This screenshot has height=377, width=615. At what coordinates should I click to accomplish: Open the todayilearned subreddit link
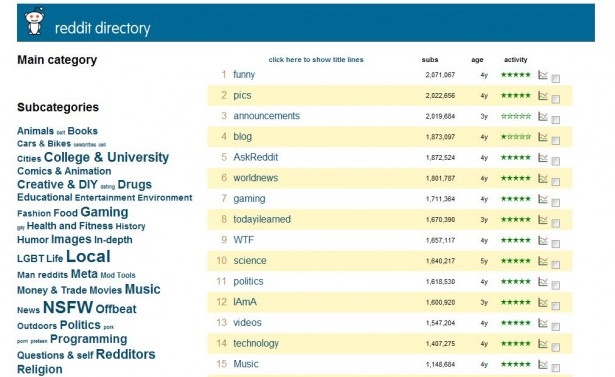(x=262, y=219)
